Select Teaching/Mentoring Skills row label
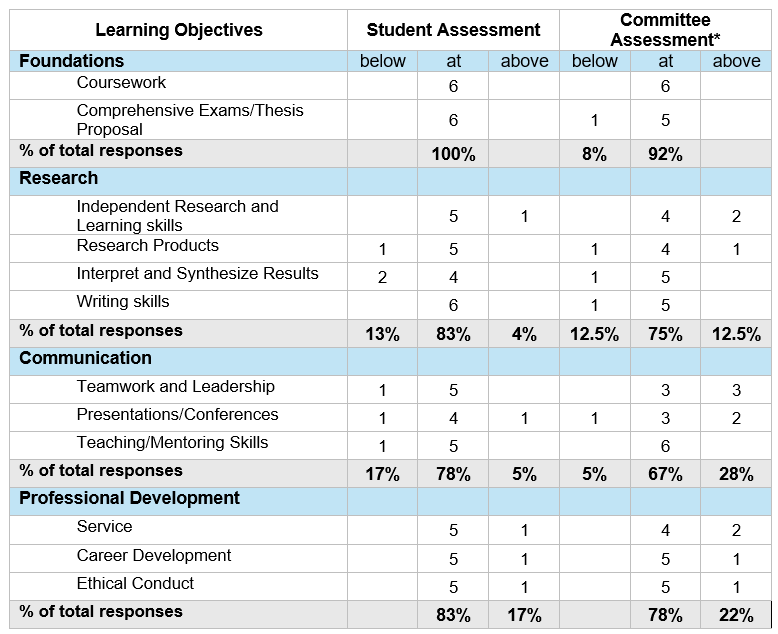778x634 pixels. [x=172, y=442]
